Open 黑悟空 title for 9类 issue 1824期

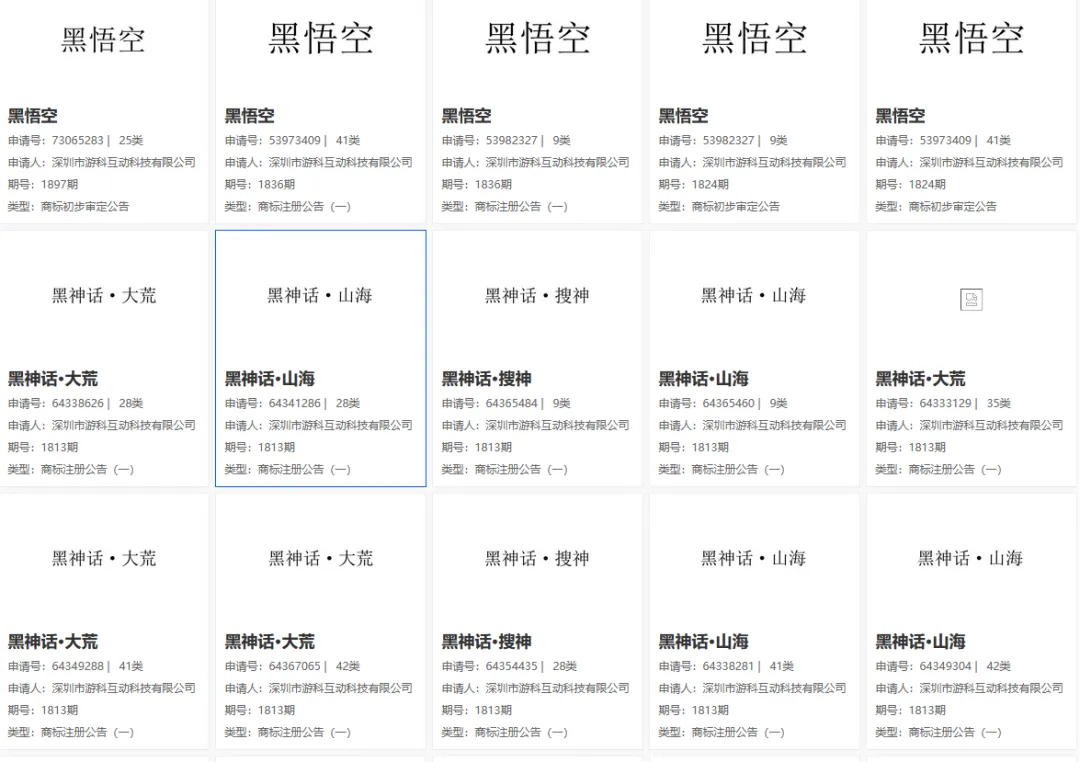click(x=683, y=116)
